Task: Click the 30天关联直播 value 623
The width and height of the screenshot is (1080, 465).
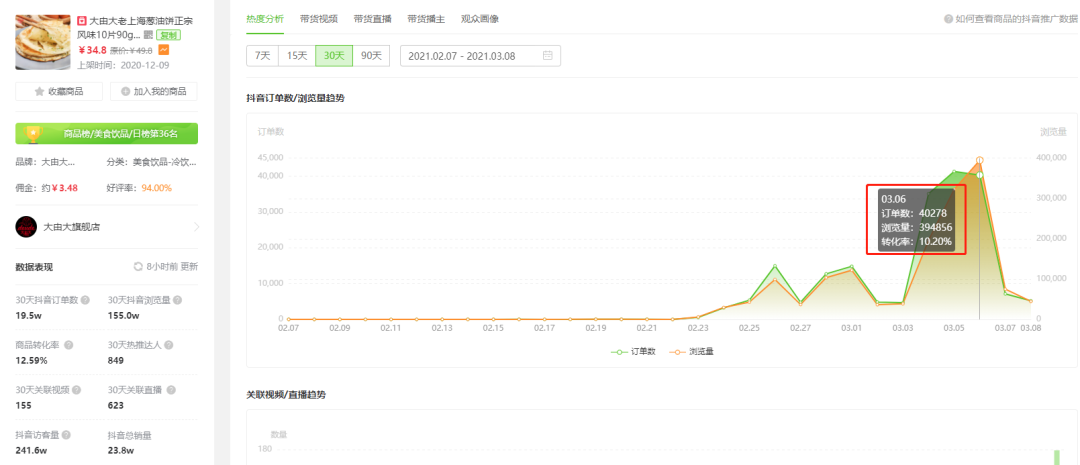Action: (x=116, y=405)
